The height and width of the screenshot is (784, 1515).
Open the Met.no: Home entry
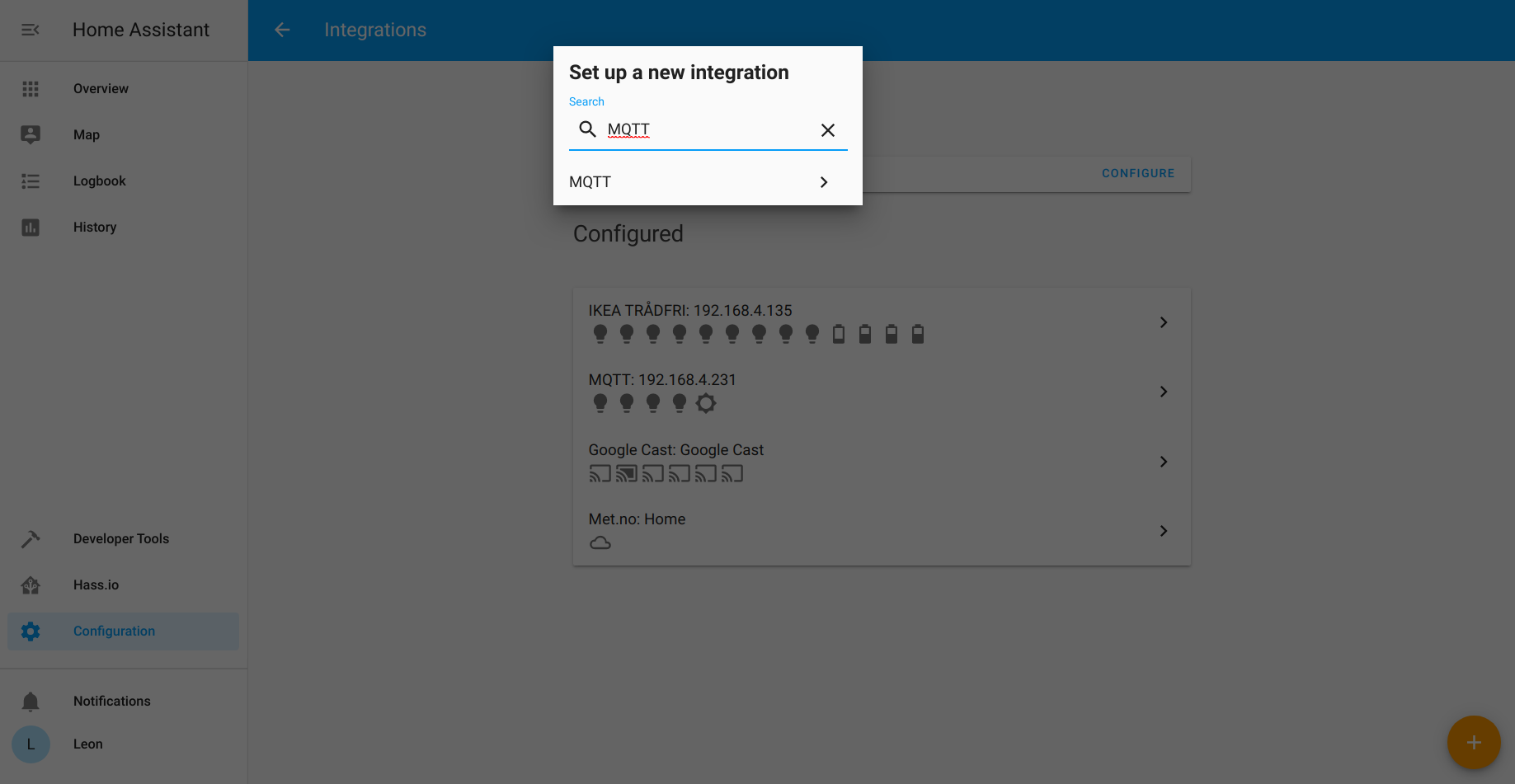(x=882, y=531)
